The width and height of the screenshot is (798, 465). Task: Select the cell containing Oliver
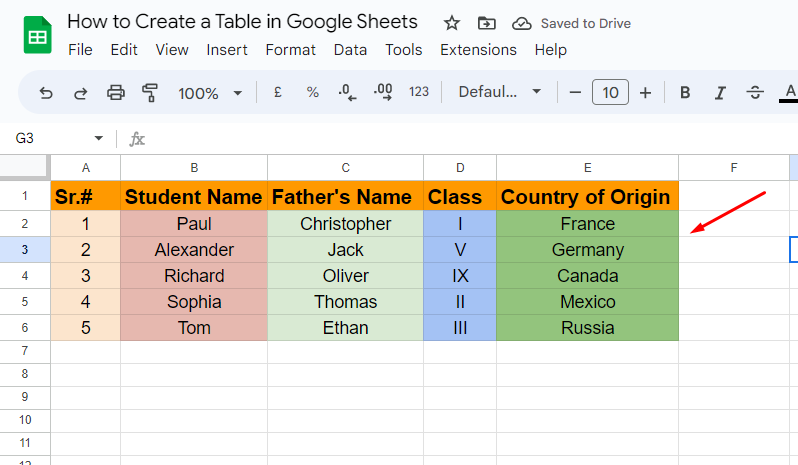click(x=346, y=276)
